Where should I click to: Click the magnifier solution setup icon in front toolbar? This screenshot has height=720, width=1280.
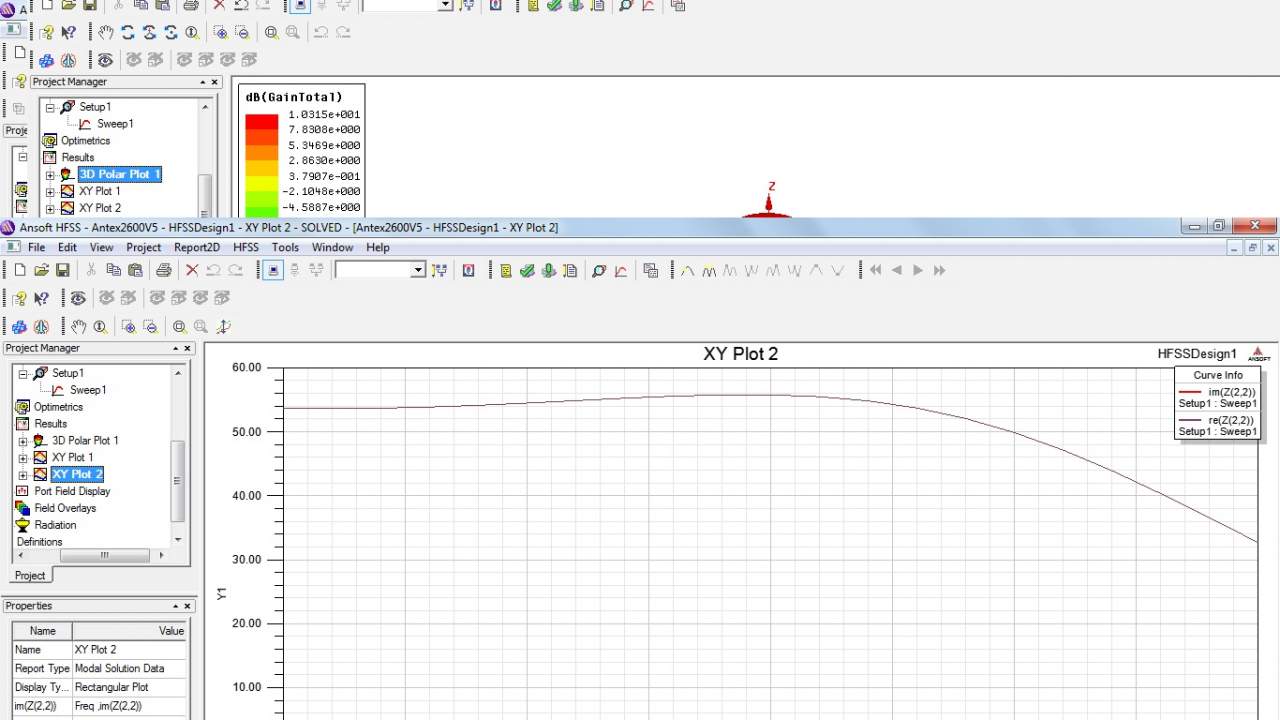coord(599,270)
